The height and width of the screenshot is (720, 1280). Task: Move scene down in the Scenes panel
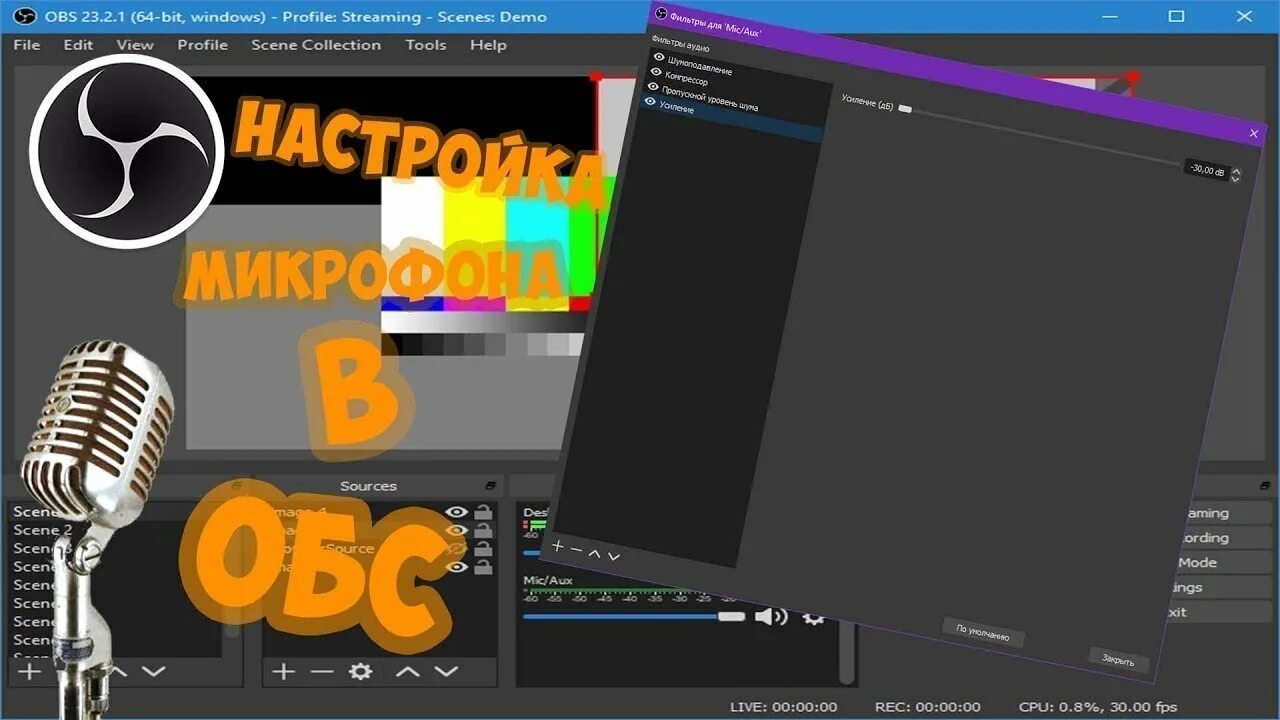point(153,671)
